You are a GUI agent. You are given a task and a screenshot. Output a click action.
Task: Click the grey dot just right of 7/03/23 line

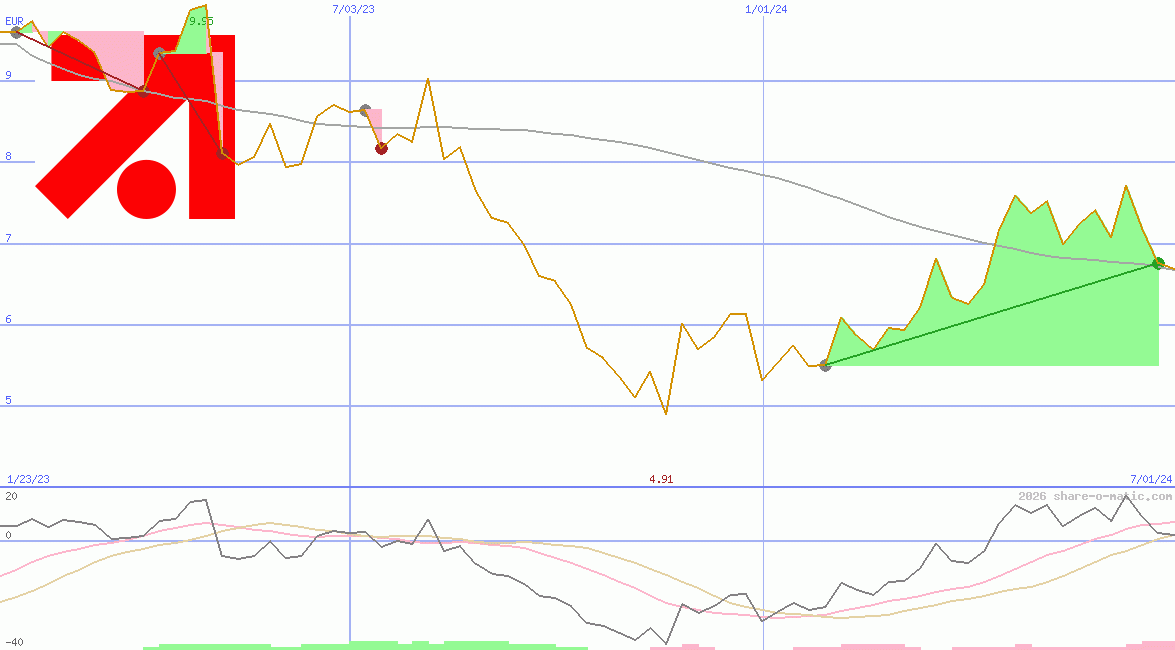pos(365,110)
